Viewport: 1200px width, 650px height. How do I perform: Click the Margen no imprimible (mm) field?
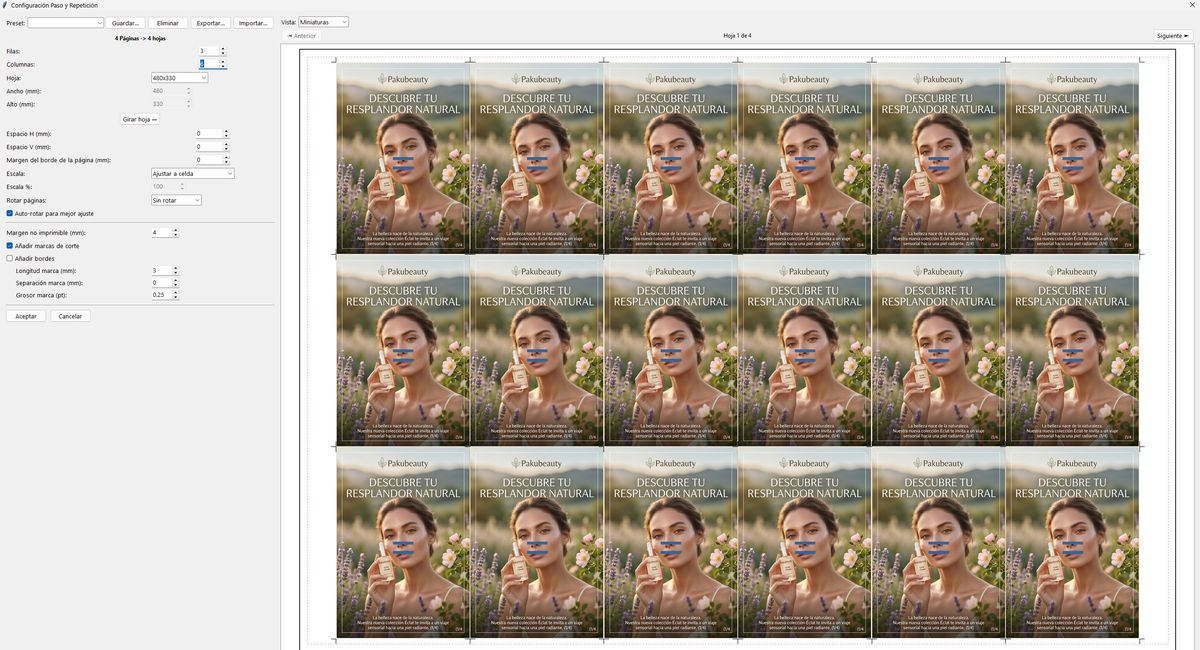pos(161,232)
